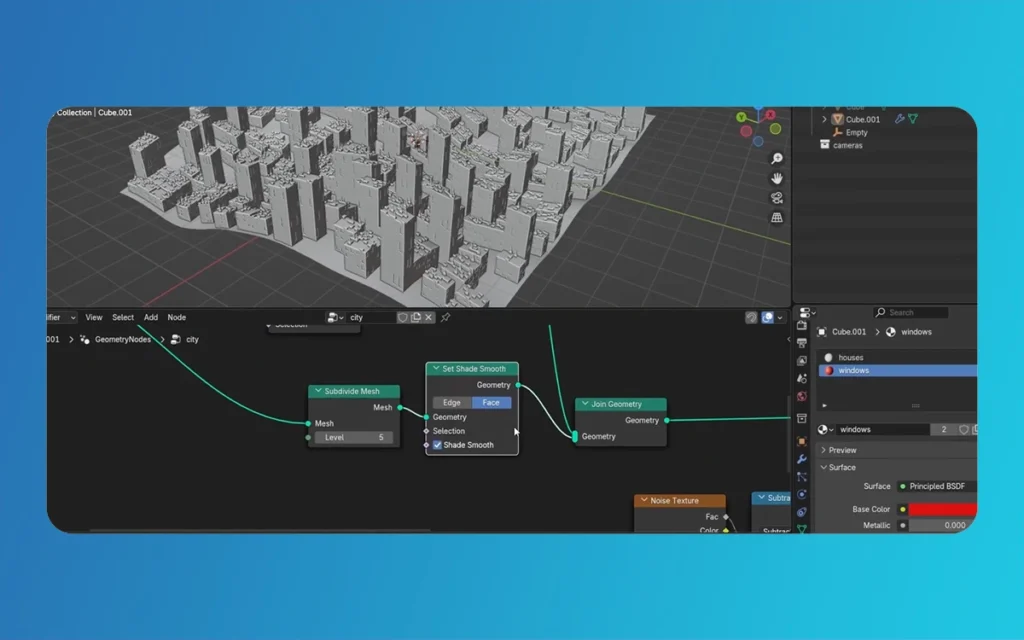
Task: Open the Physics properties tab icon
Action: [x=802, y=494]
